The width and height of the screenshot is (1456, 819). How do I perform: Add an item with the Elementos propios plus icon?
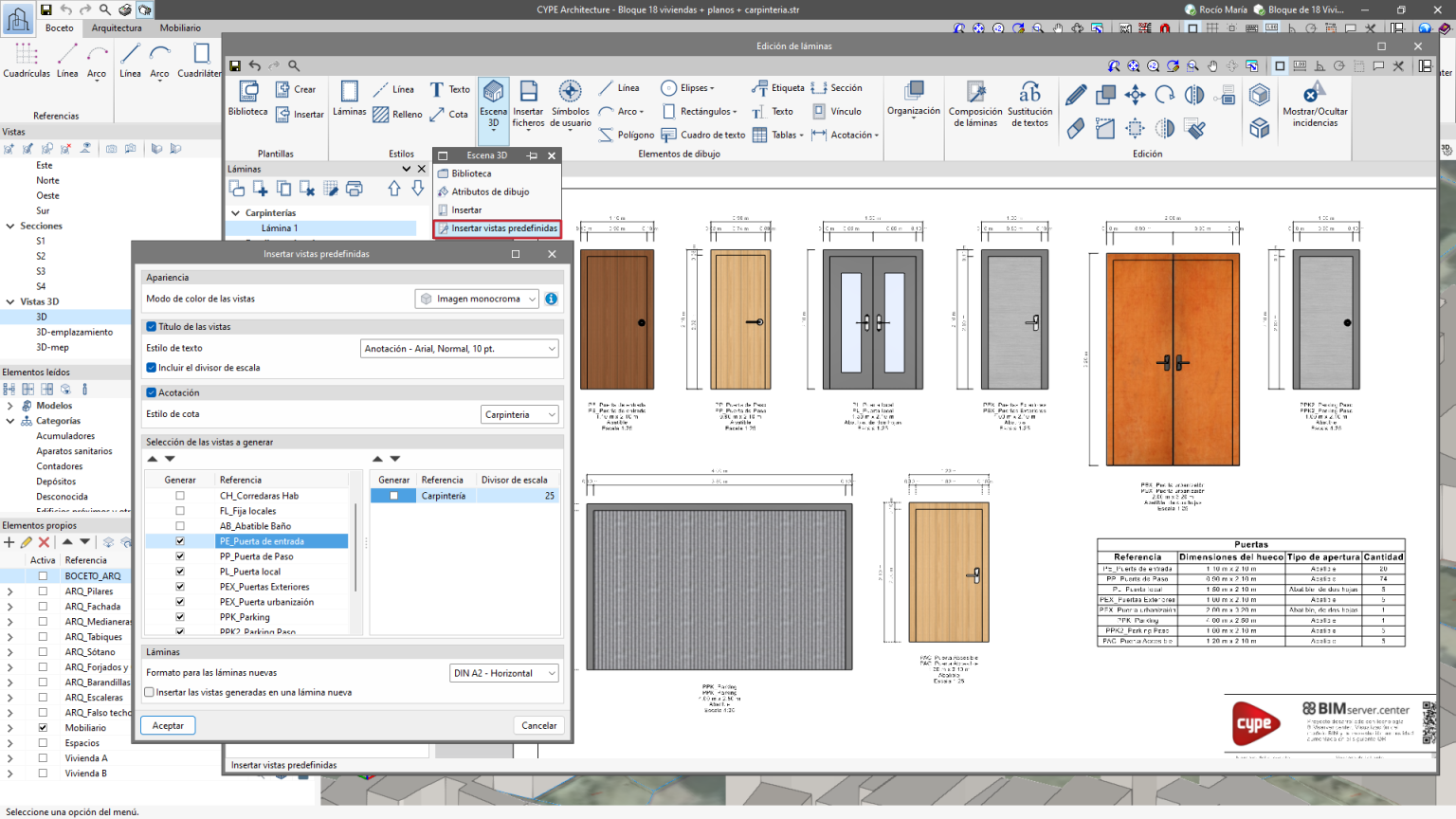point(9,542)
